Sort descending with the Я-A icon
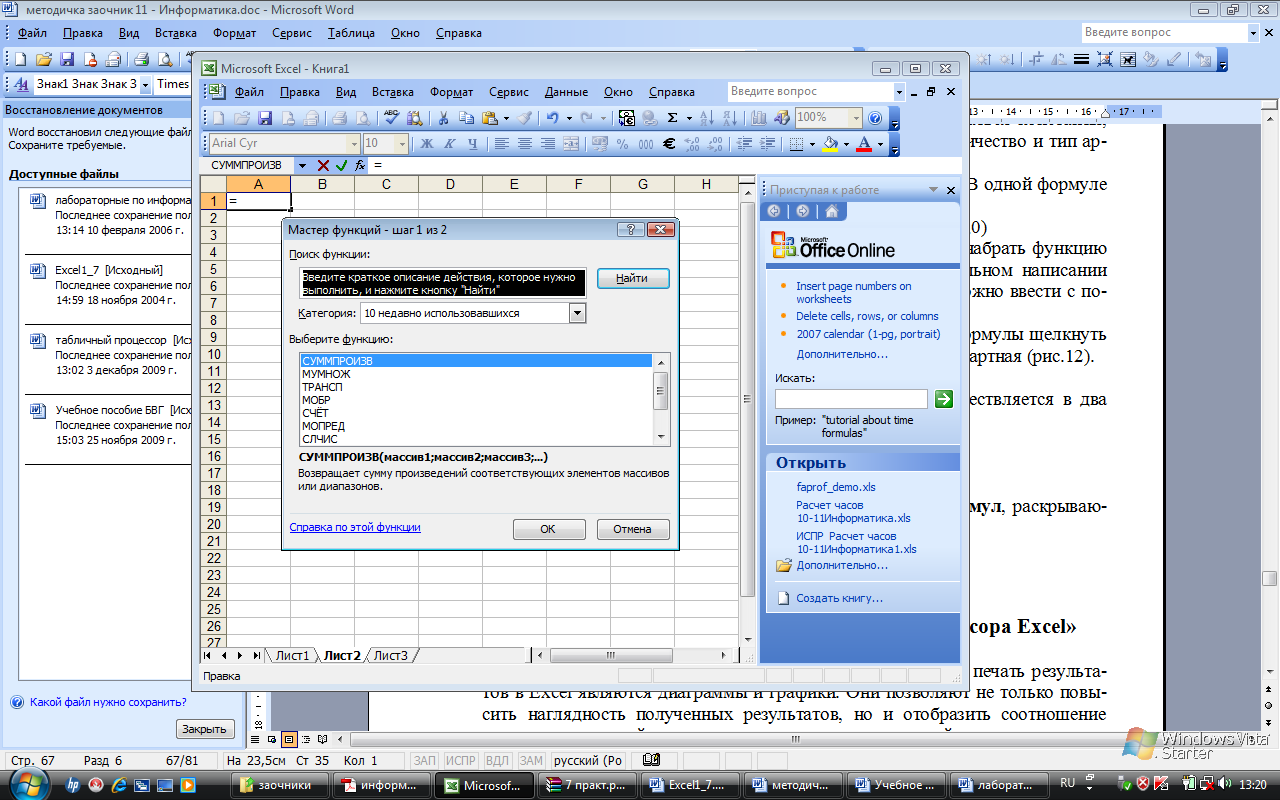The height and width of the screenshot is (800, 1280). 729,117
